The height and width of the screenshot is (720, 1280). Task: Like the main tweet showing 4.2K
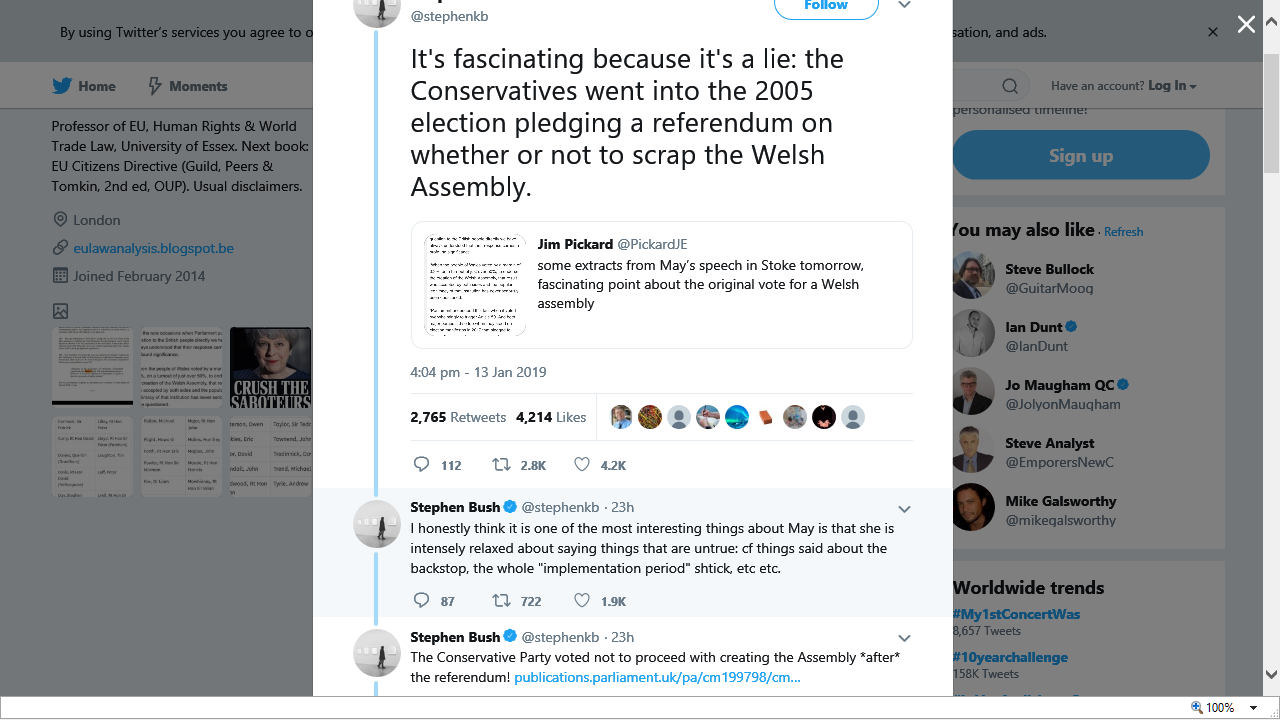pyautogui.click(x=582, y=465)
